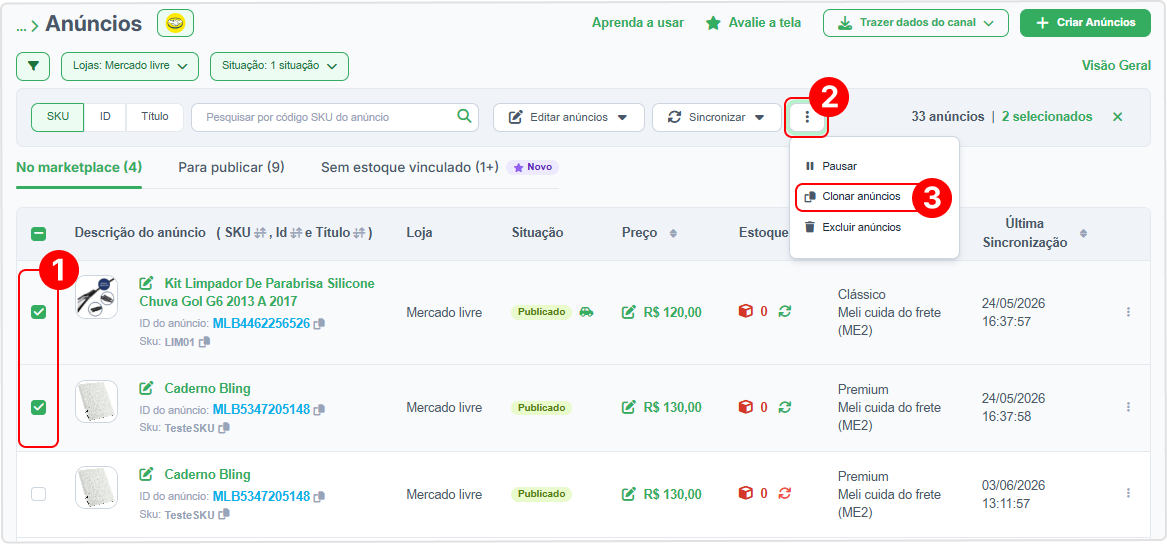Sort by Título using header sort arrows
Screen dimensions: 1167x544
click(x=358, y=234)
